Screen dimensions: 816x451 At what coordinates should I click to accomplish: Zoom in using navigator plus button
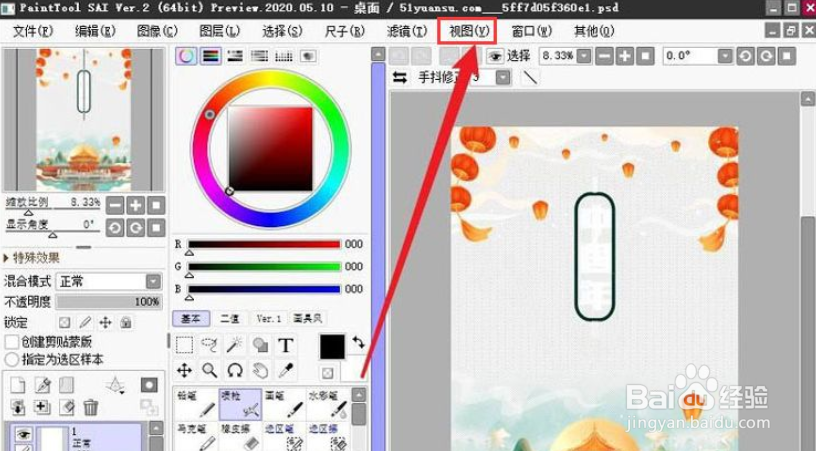(x=135, y=205)
